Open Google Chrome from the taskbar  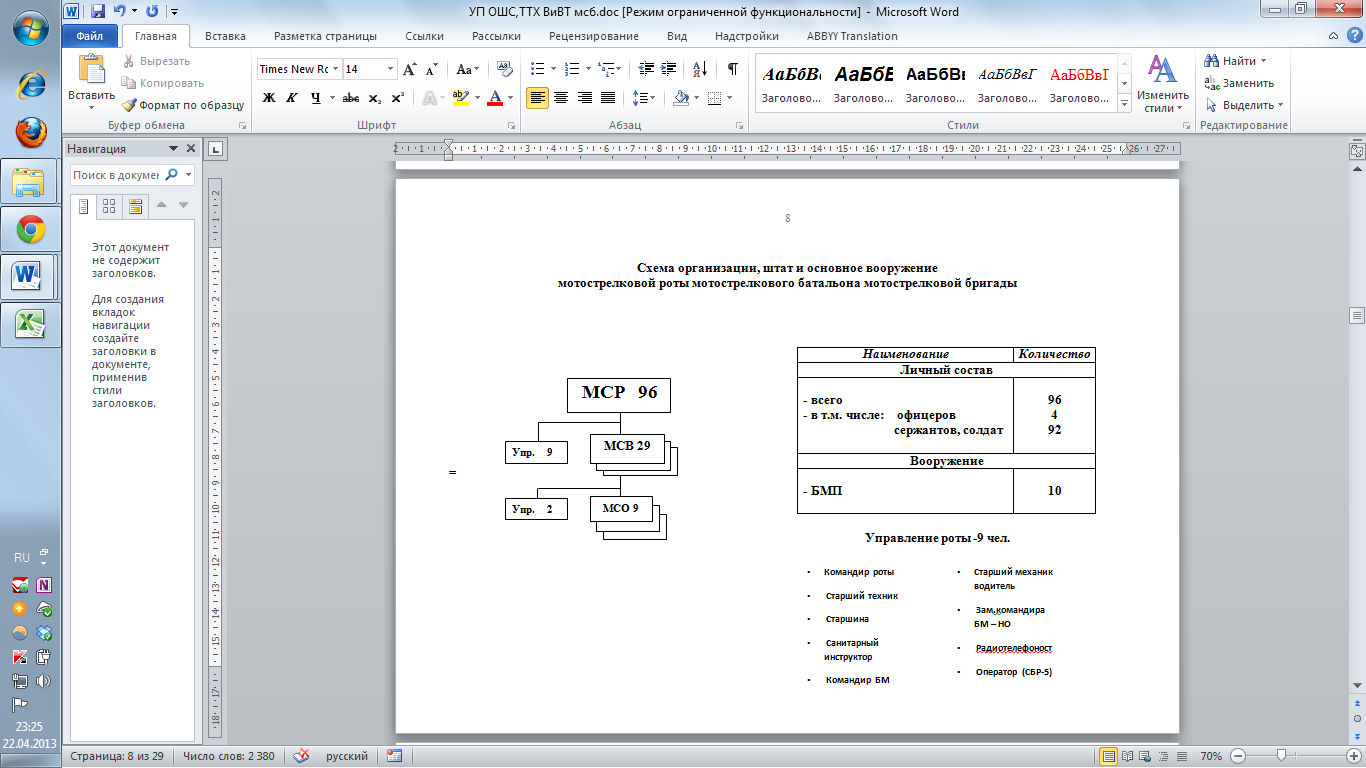(x=30, y=231)
